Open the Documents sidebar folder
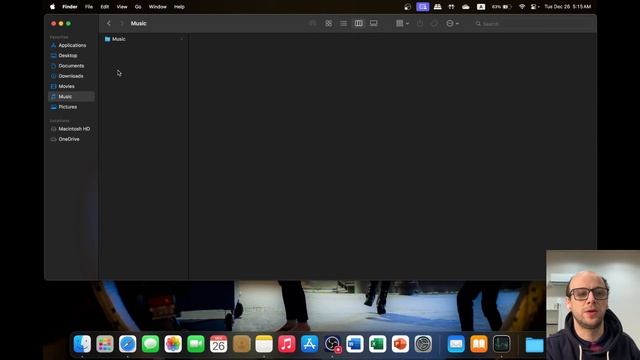 click(71, 66)
